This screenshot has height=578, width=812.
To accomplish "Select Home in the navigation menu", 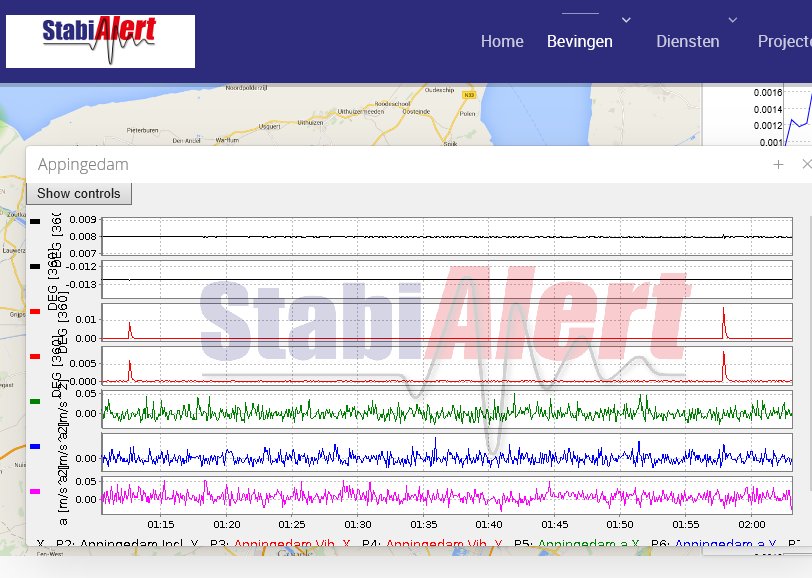I will coord(502,41).
